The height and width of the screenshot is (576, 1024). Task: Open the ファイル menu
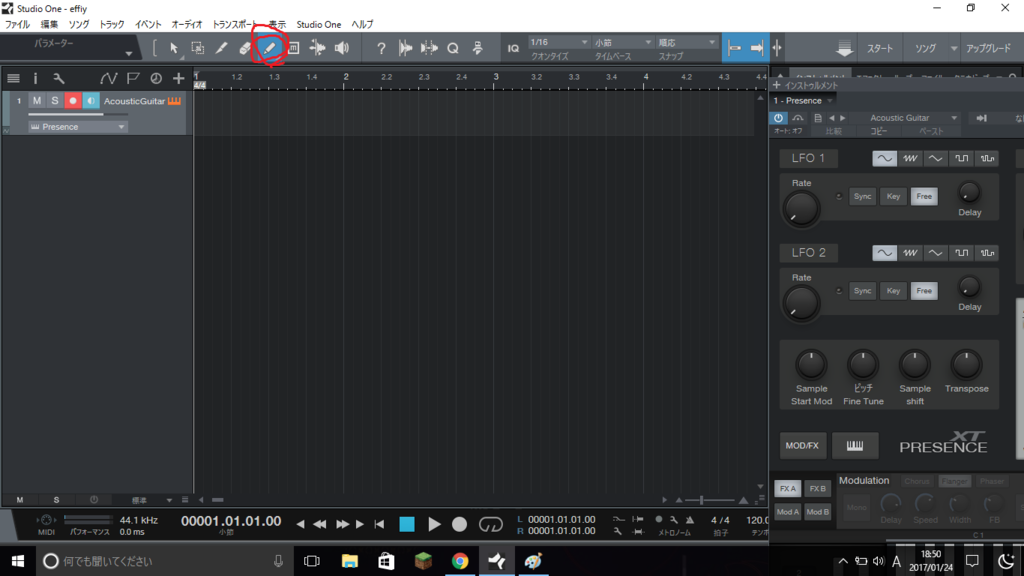(18, 24)
